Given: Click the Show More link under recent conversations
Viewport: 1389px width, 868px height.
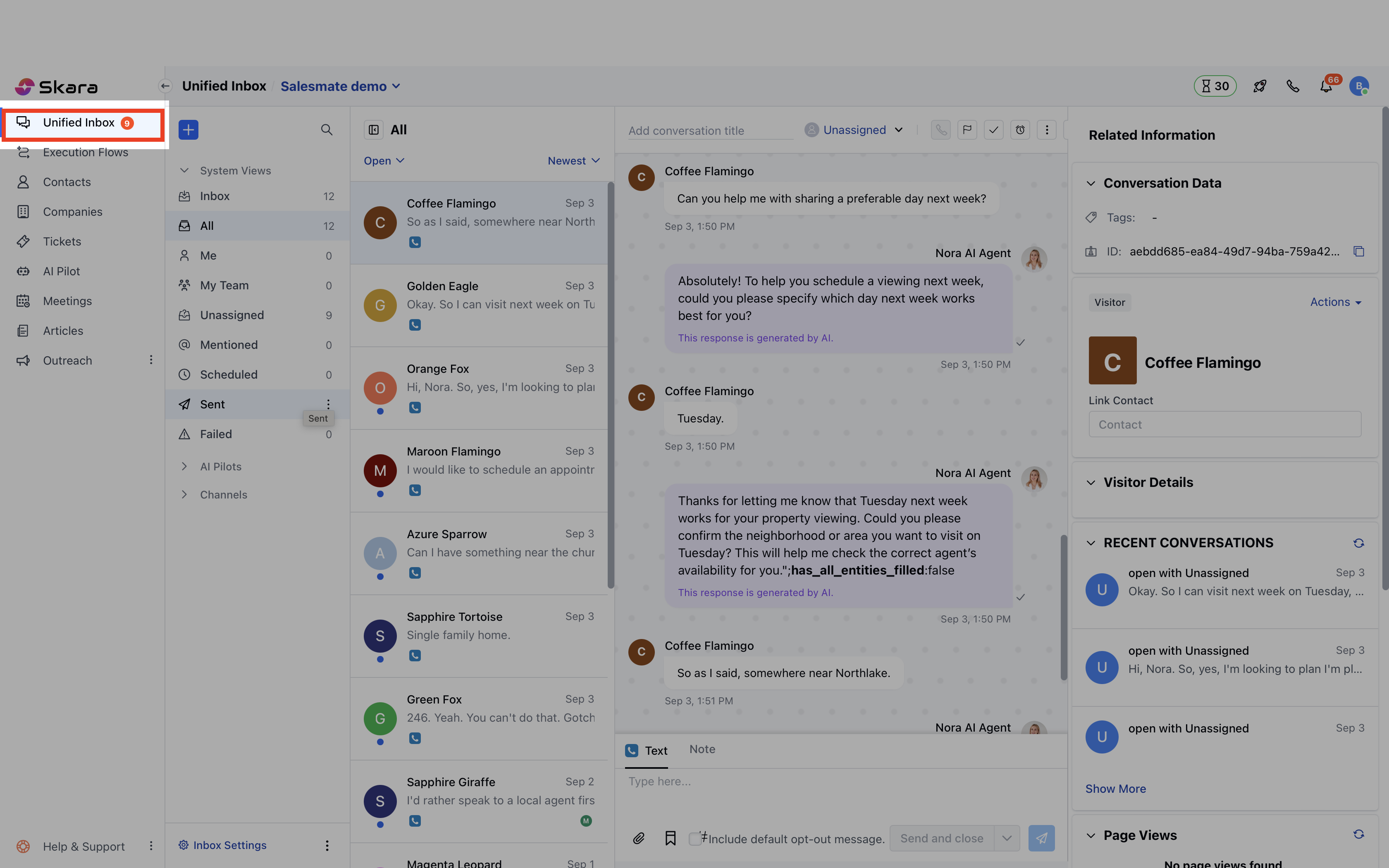Looking at the screenshot, I should point(1115,788).
